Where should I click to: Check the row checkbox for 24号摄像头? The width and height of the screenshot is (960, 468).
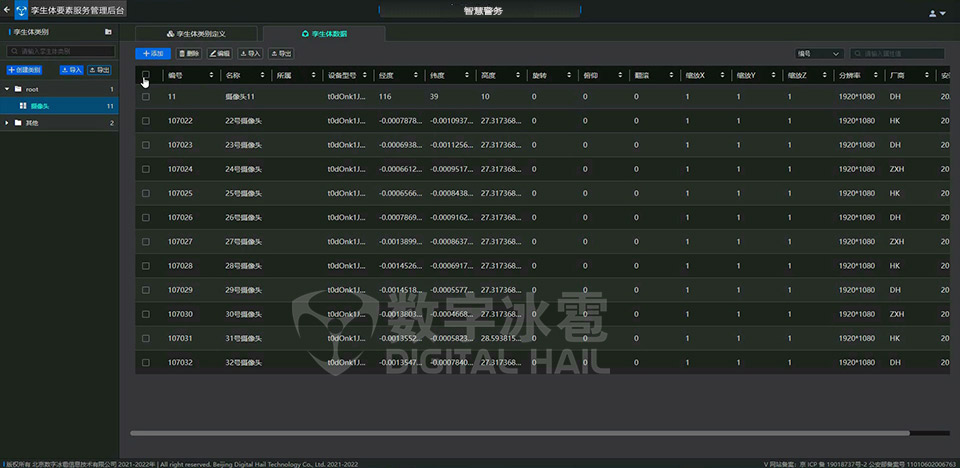146,169
